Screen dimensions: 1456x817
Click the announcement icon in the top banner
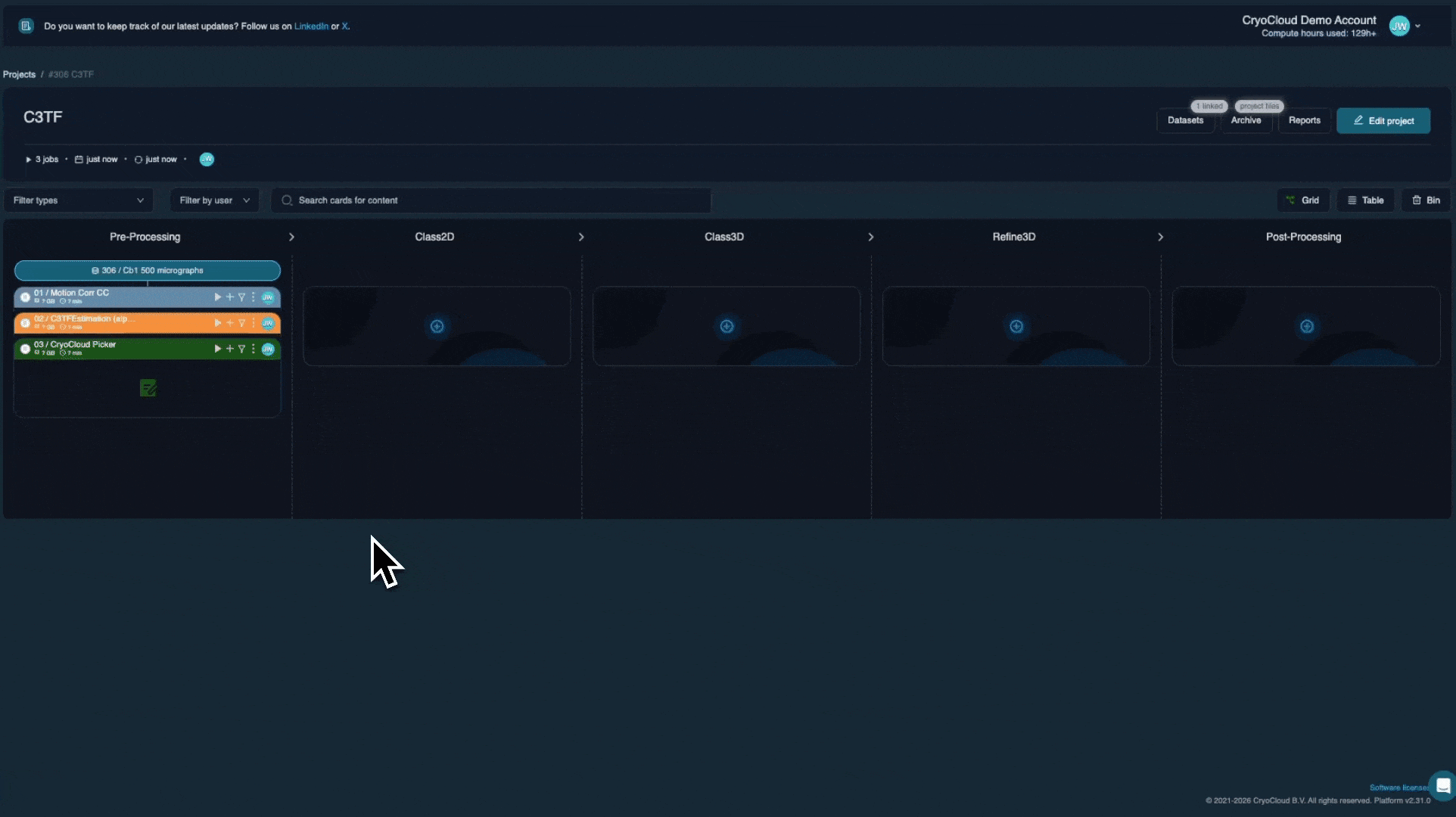click(x=26, y=26)
